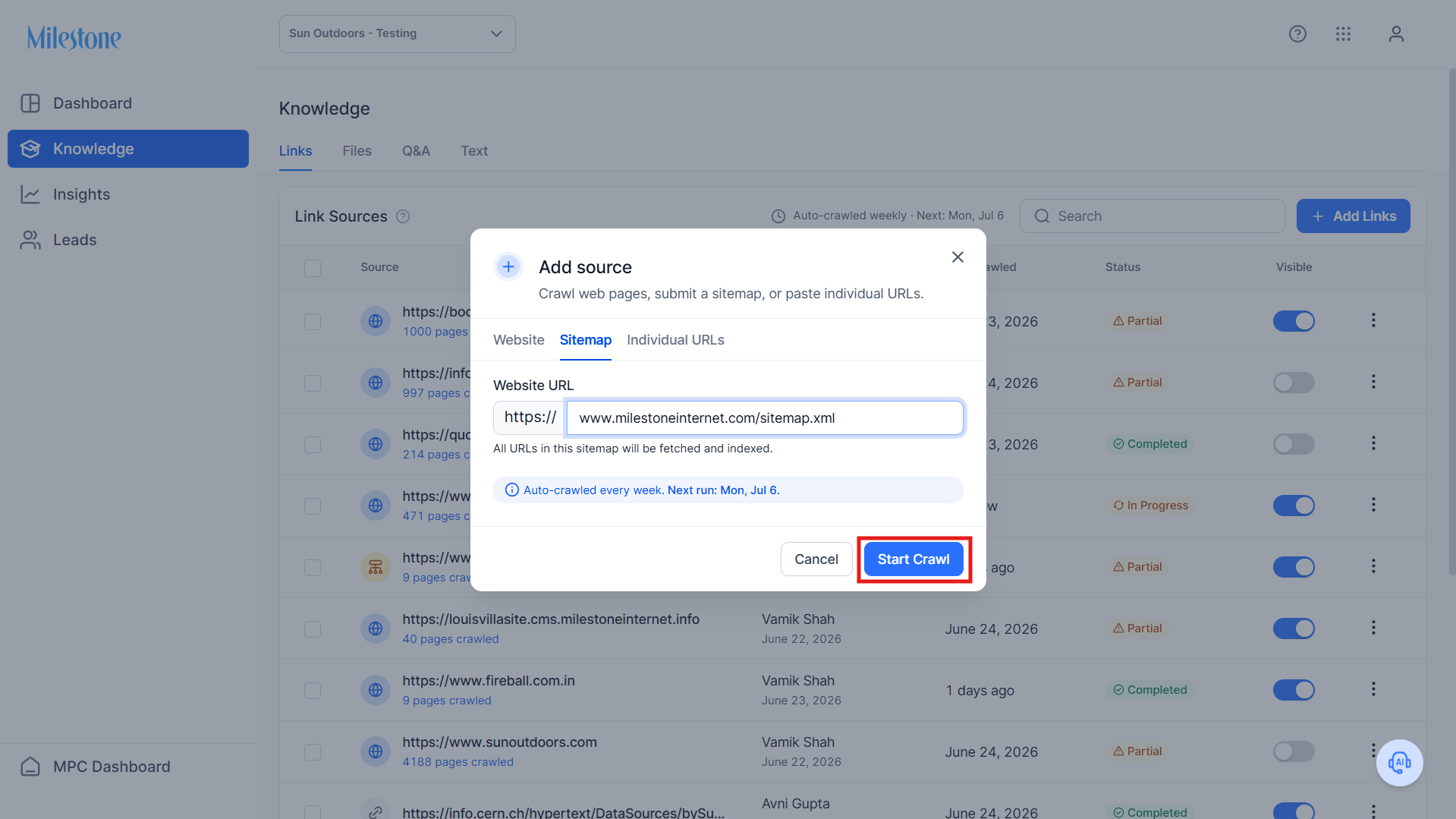Image resolution: width=1456 pixels, height=819 pixels.
Task: Click the Knowledge graduation cap icon
Action: (x=30, y=149)
